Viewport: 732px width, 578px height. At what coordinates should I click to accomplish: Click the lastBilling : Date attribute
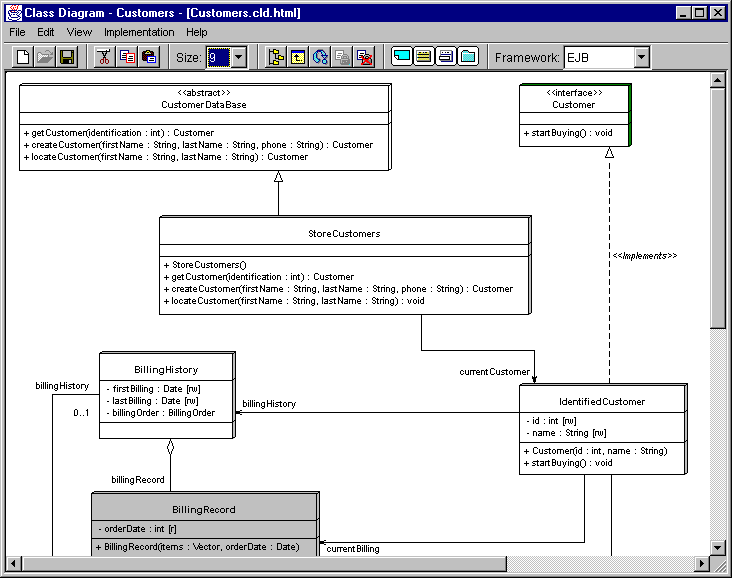tap(152, 401)
